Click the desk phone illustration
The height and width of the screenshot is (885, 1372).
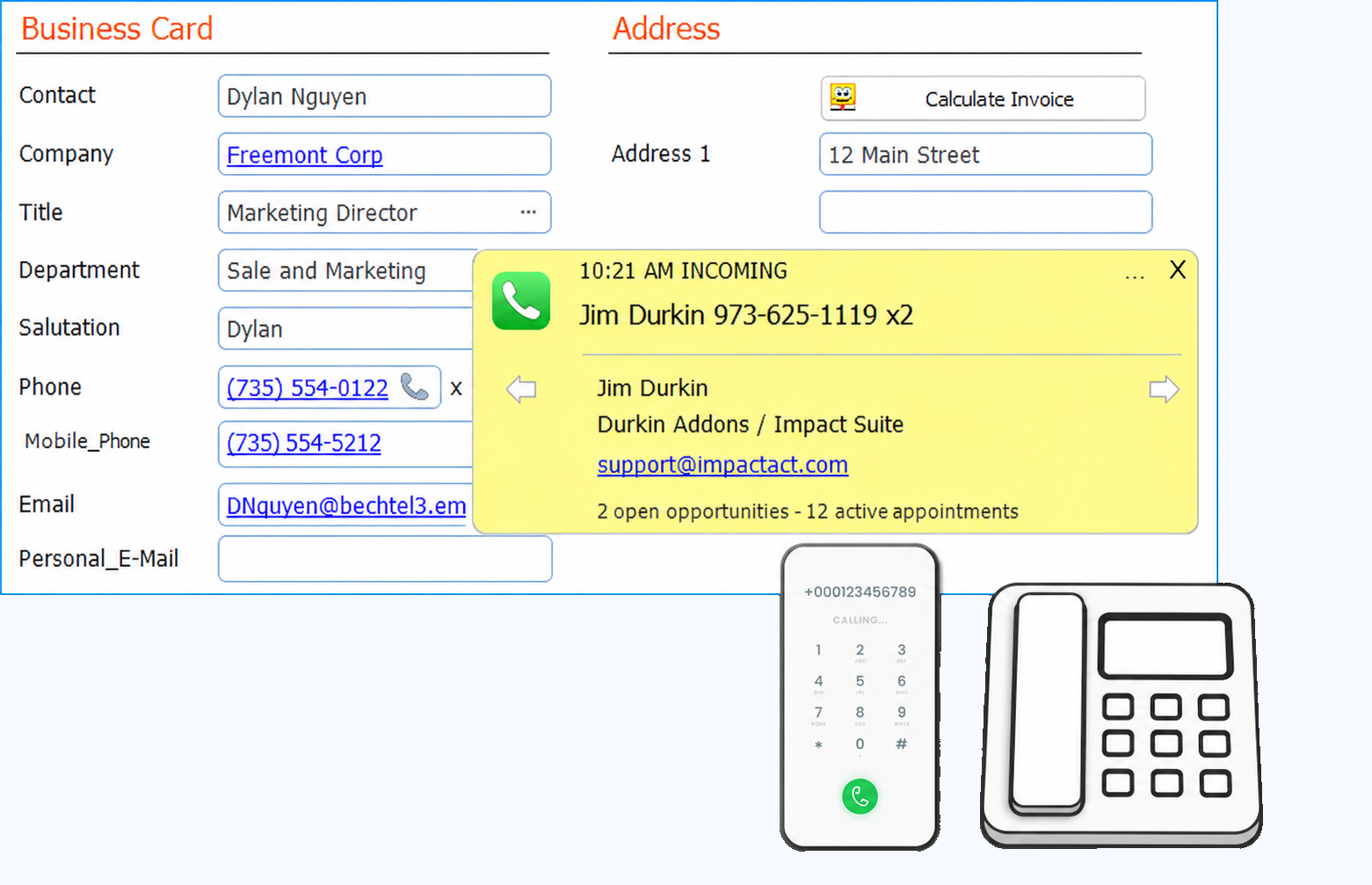pos(1122,715)
